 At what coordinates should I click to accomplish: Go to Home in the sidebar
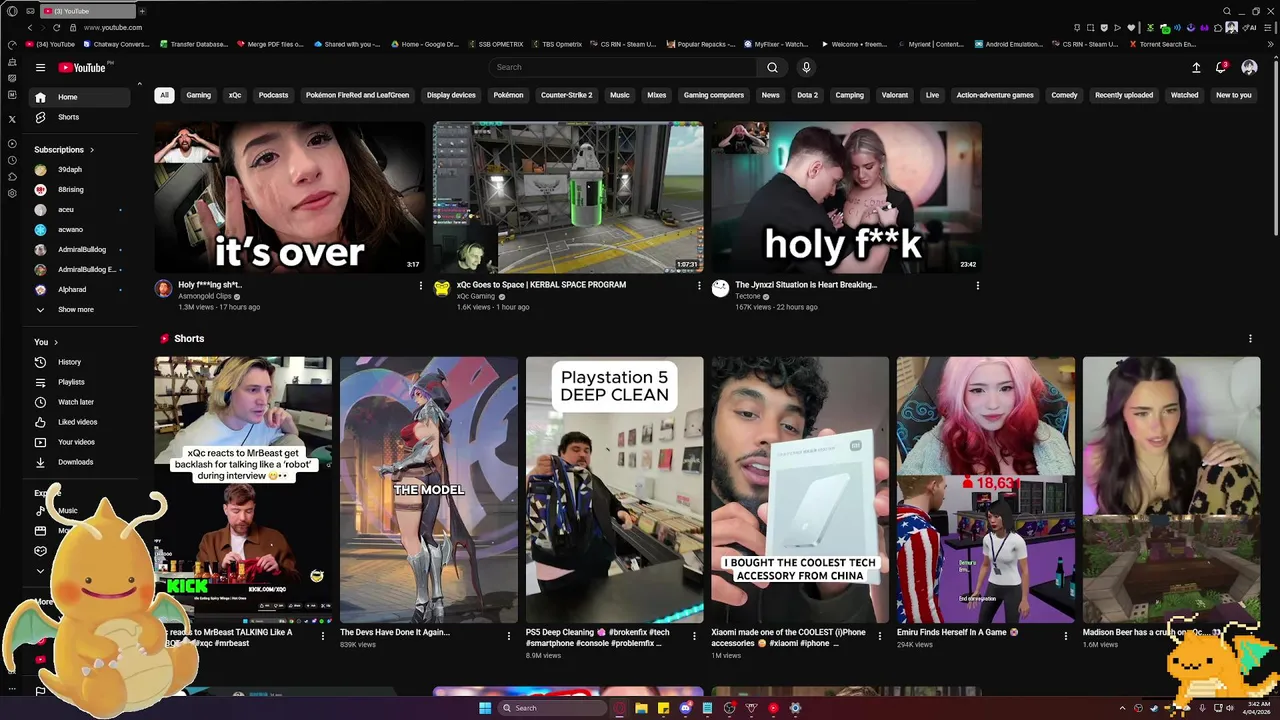[80, 97]
